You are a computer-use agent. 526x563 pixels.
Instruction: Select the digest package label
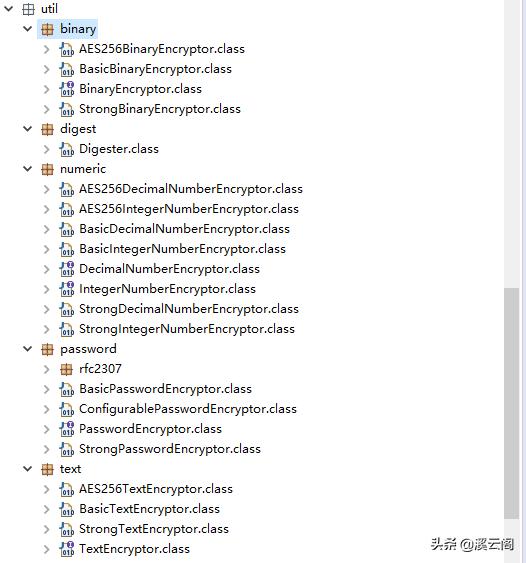click(x=78, y=129)
